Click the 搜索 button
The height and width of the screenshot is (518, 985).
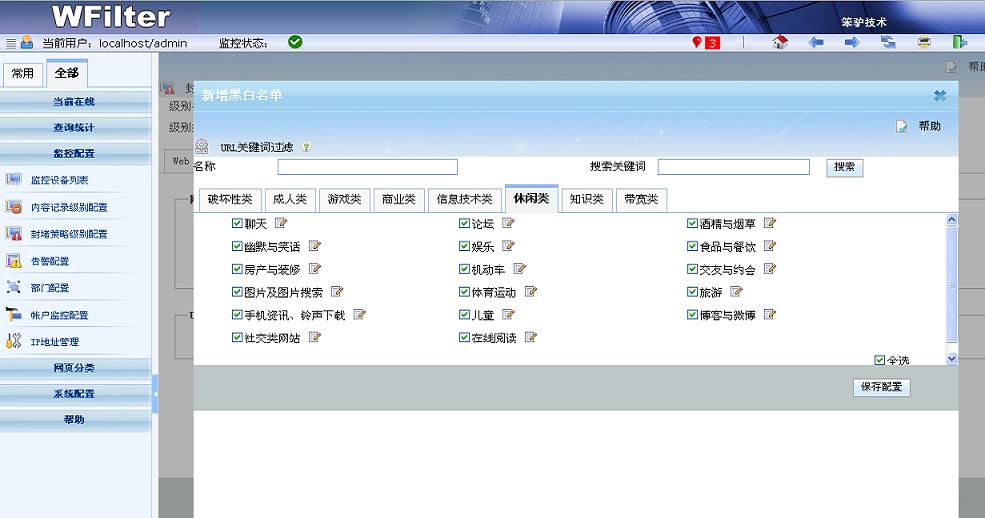point(844,167)
